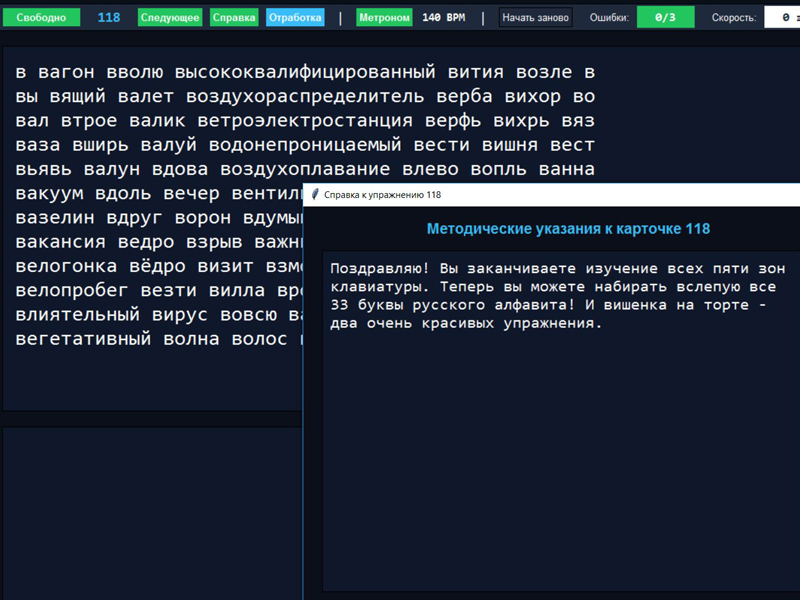
Task: Click the word "вдова"
Action: pyautogui.click(x=180, y=169)
